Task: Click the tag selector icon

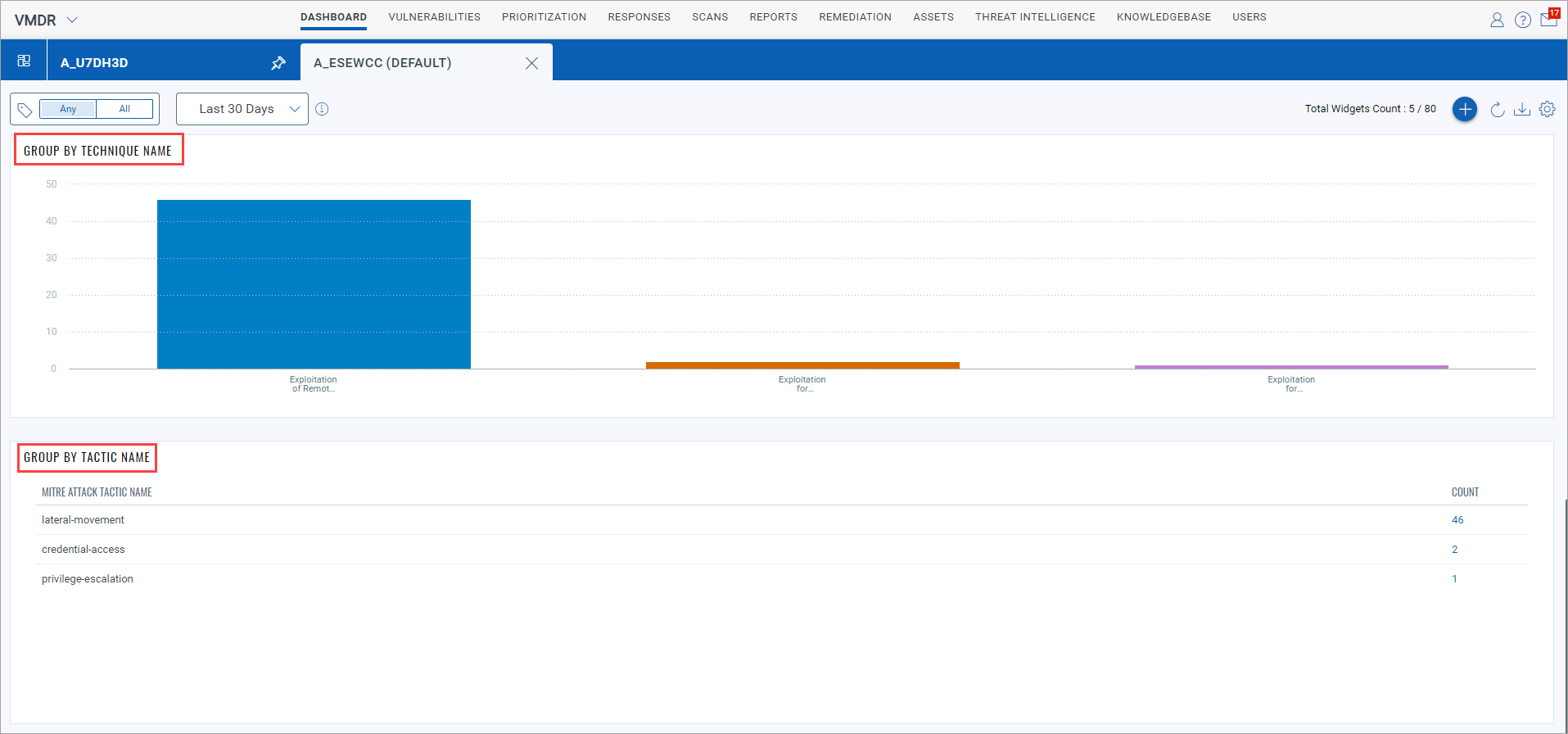Action: point(25,110)
